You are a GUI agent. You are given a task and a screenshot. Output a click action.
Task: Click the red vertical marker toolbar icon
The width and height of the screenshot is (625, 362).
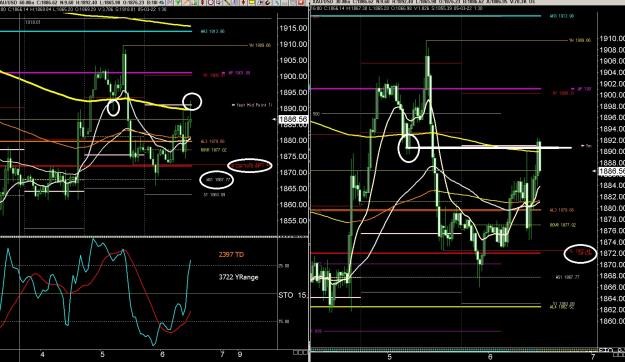[202, 2]
